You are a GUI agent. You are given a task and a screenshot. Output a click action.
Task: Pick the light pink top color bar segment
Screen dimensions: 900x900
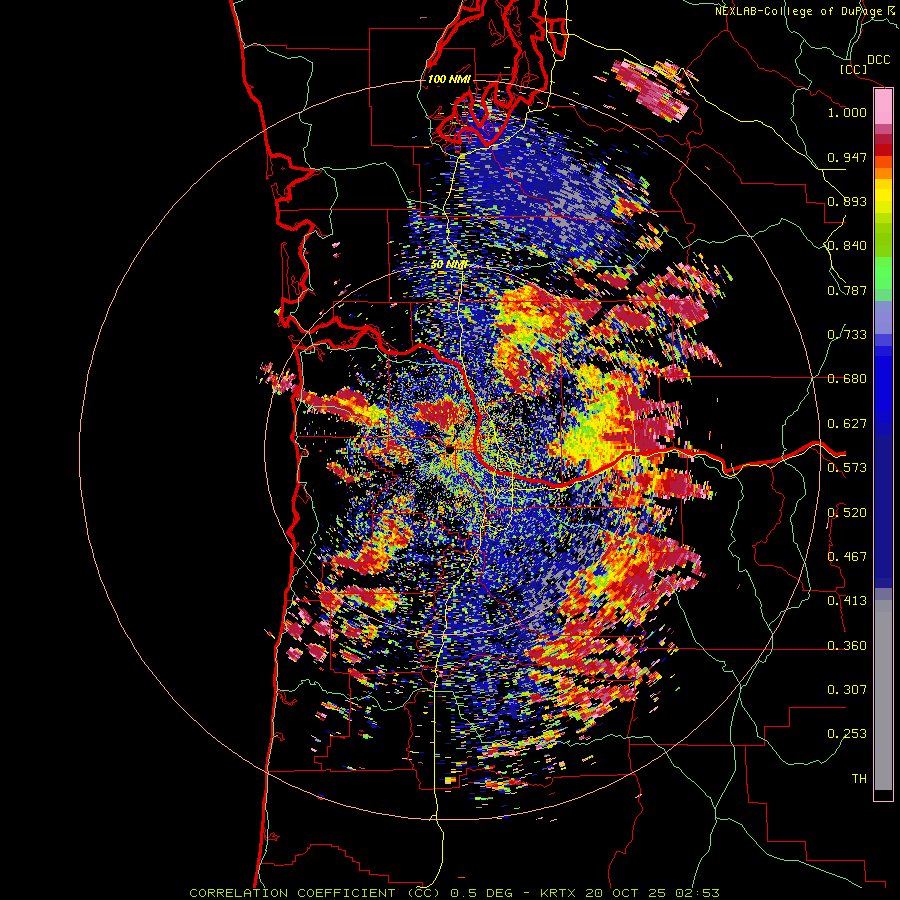(883, 106)
